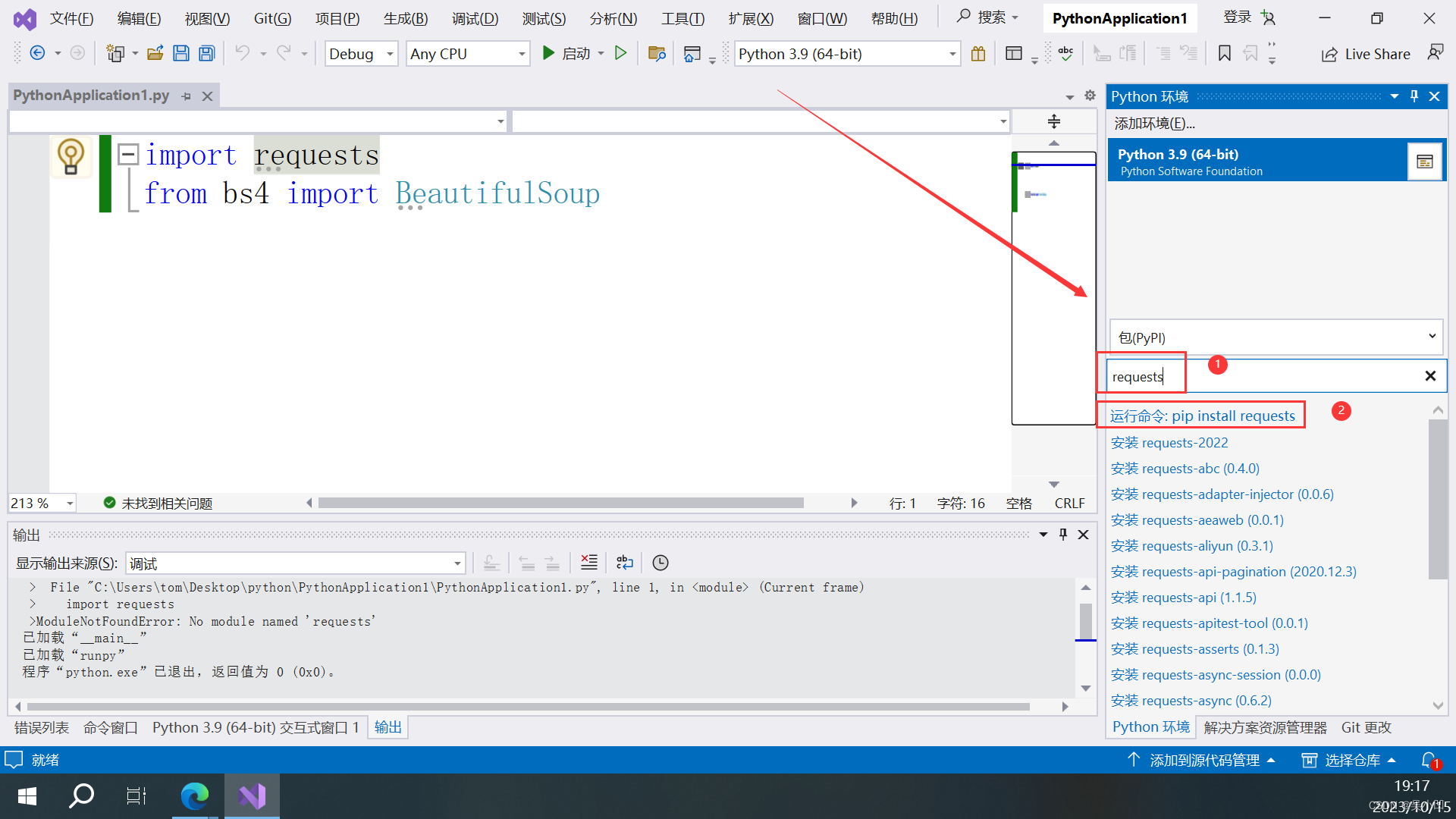Open the 编辑(E) menu
The width and height of the screenshot is (1456, 819).
point(139,18)
